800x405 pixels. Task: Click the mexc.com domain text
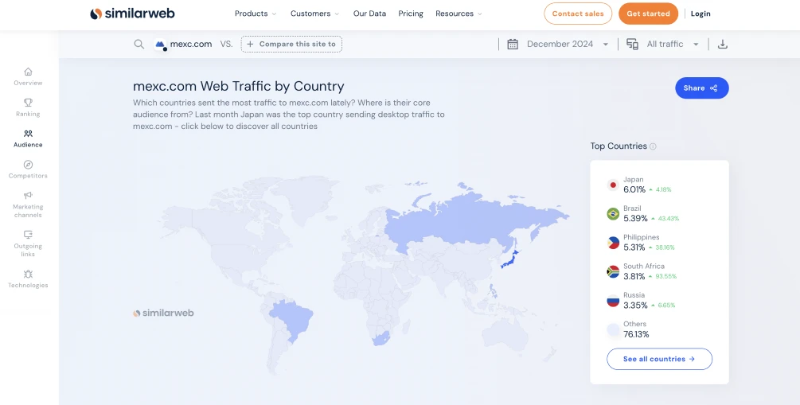pyautogui.click(x=191, y=44)
